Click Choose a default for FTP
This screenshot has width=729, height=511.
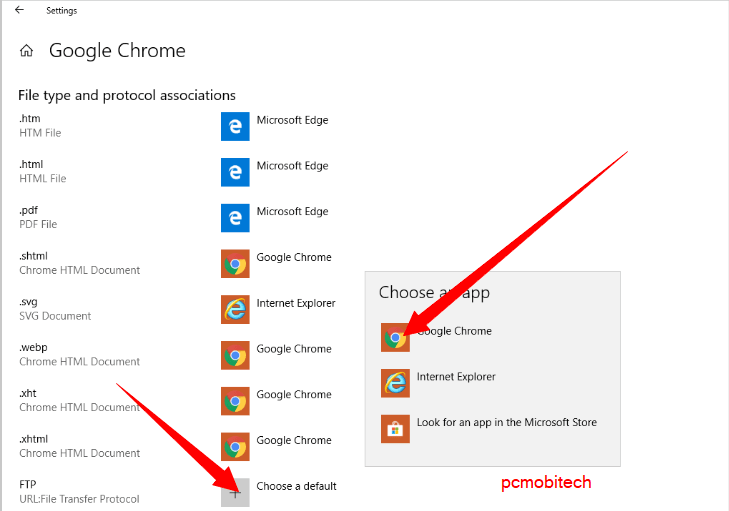296,486
